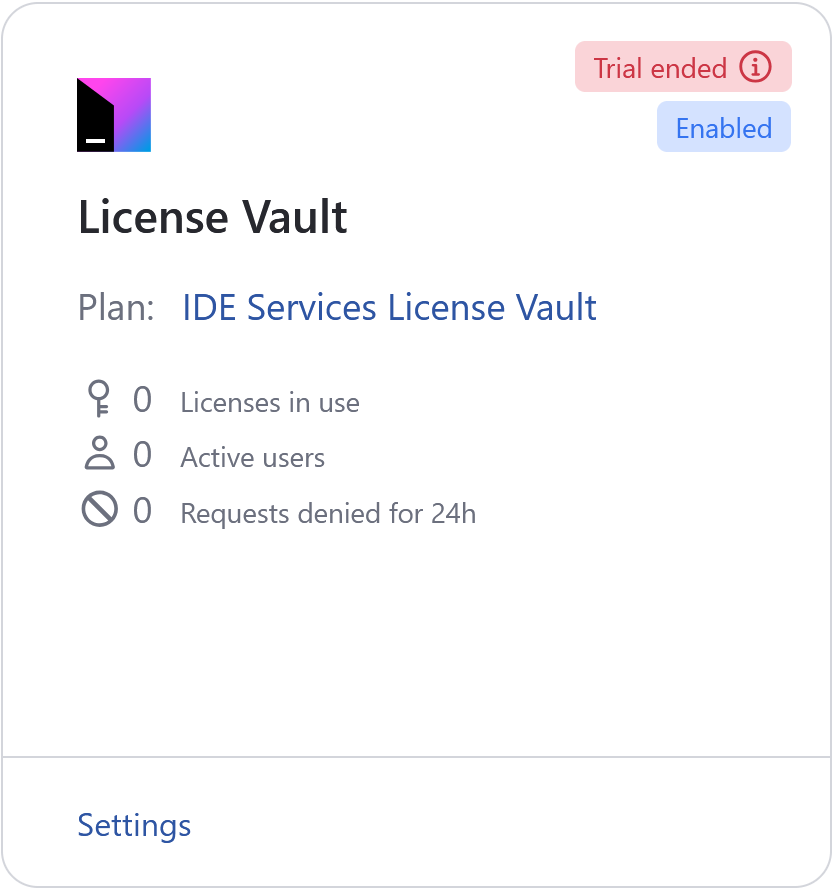
Task: Click the Enabled status badge
Action: (724, 127)
